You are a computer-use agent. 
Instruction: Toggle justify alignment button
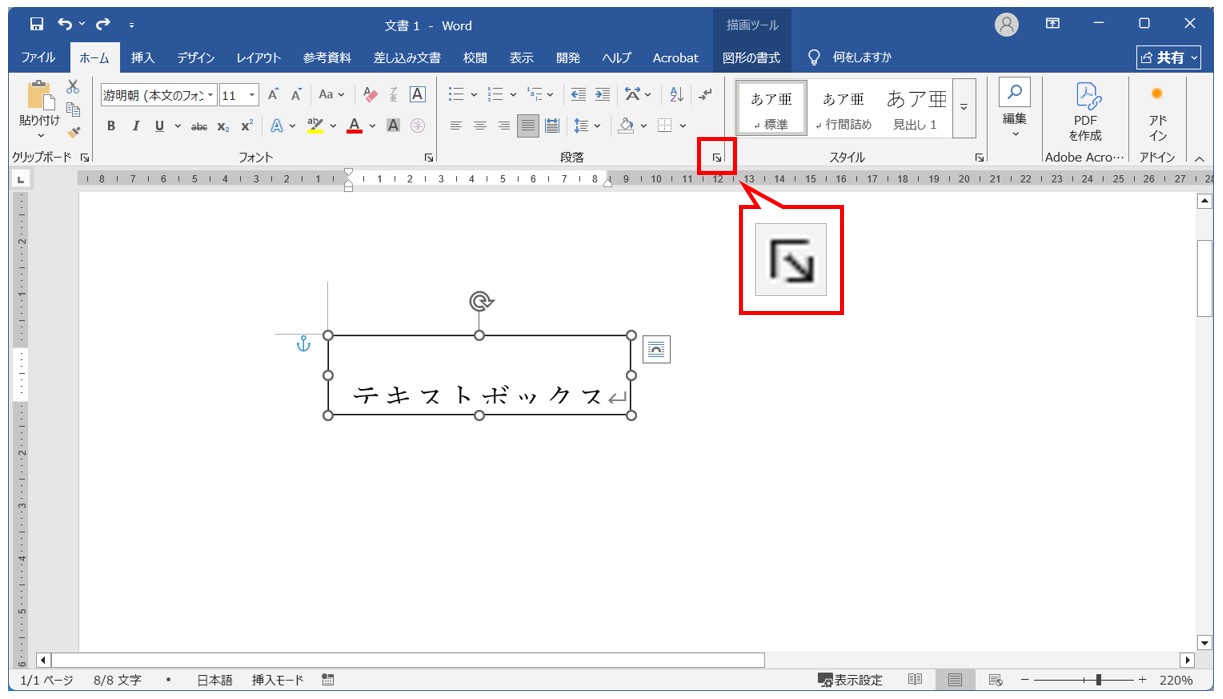(528, 126)
